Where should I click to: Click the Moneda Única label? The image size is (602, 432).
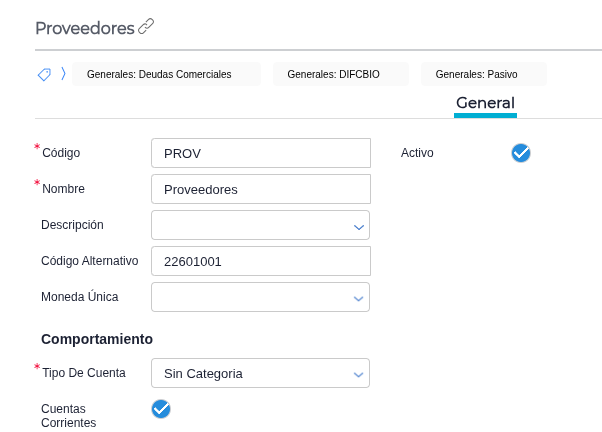pyautogui.click(x=80, y=297)
